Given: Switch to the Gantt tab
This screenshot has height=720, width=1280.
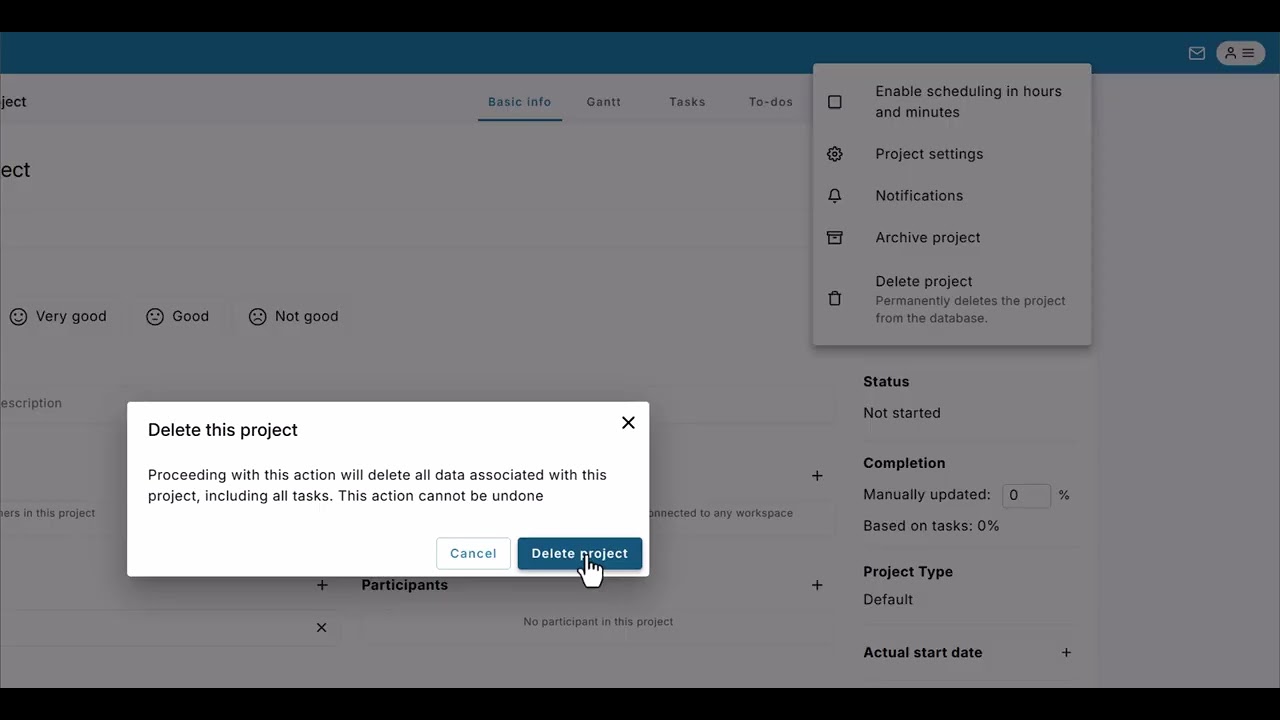Looking at the screenshot, I should (603, 102).
